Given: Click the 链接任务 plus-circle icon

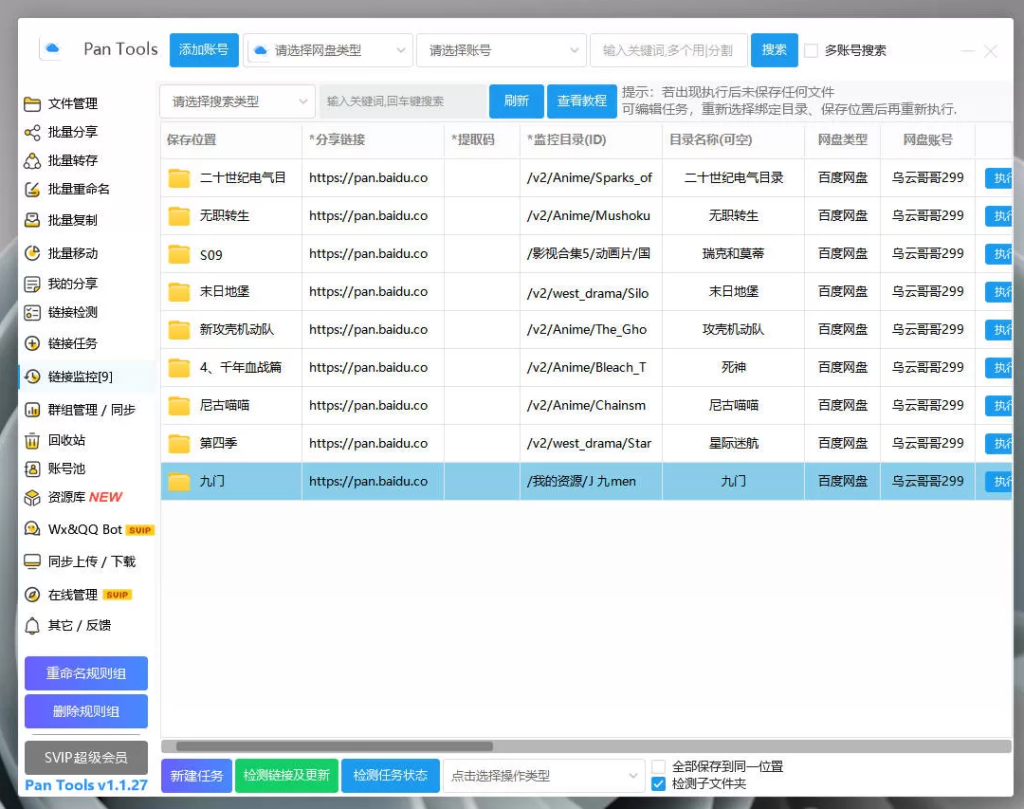Looking at the screenshot, I should pos(32,343).
